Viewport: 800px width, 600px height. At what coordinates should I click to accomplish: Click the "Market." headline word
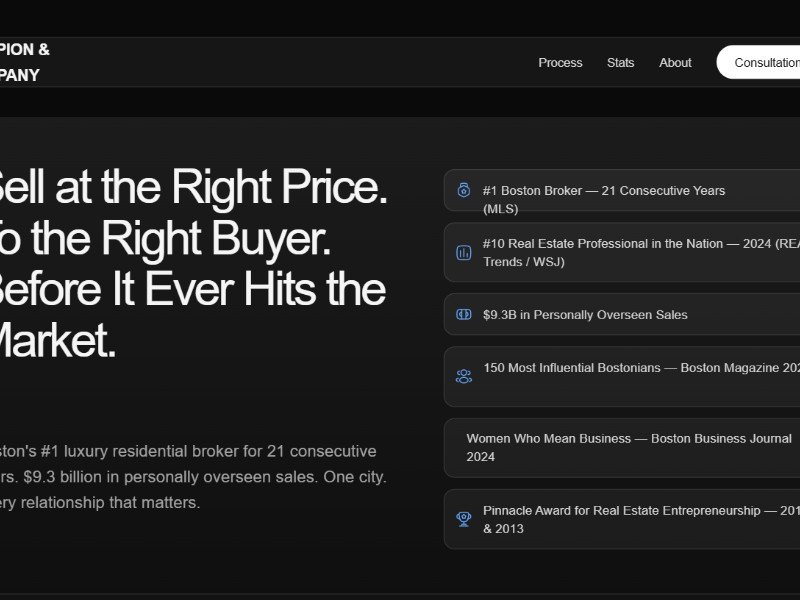(58, 341)
